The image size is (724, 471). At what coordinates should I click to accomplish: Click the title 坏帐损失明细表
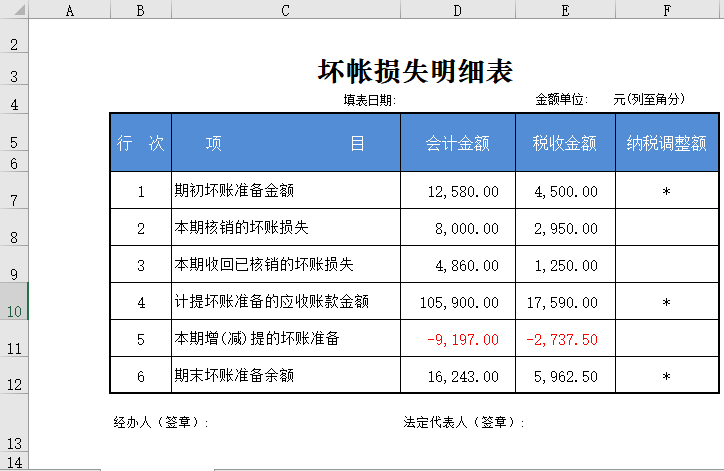415,71
